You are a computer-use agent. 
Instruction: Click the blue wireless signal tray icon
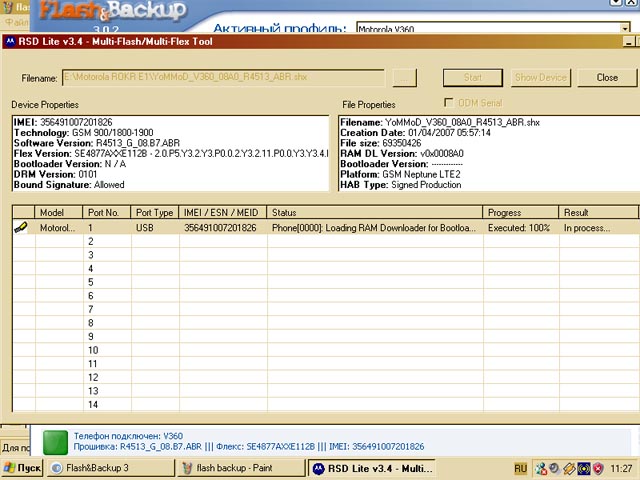pyautogui.click(x=584, y=468)
